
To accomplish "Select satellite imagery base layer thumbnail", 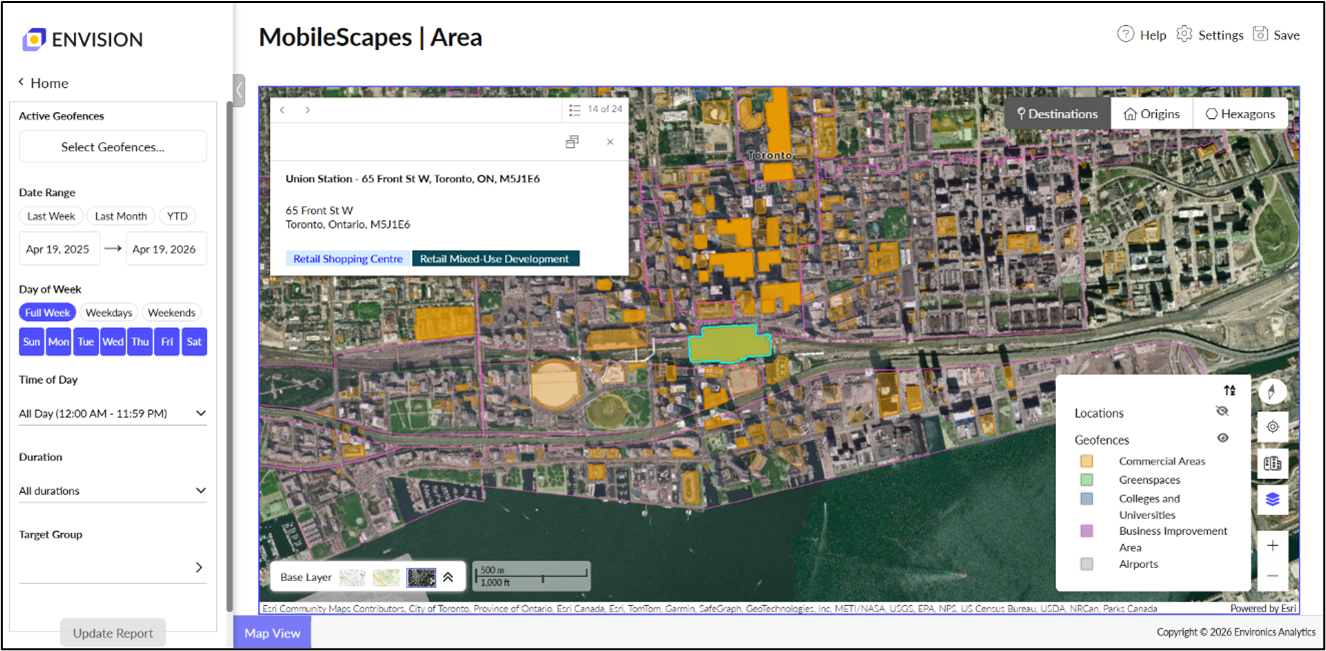I will point(421,577).
